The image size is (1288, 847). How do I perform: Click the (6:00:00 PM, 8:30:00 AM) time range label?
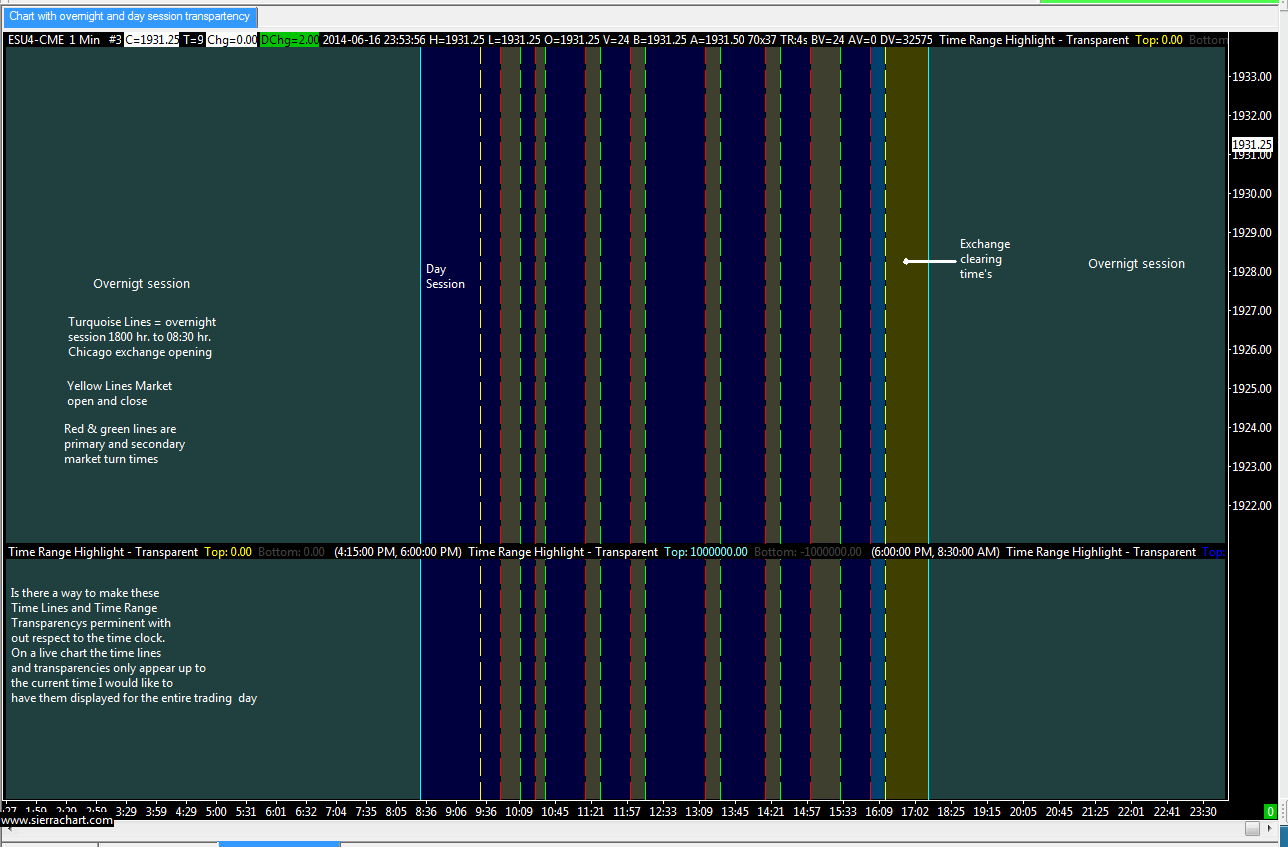pyautogui.click(x=935, y=552)
